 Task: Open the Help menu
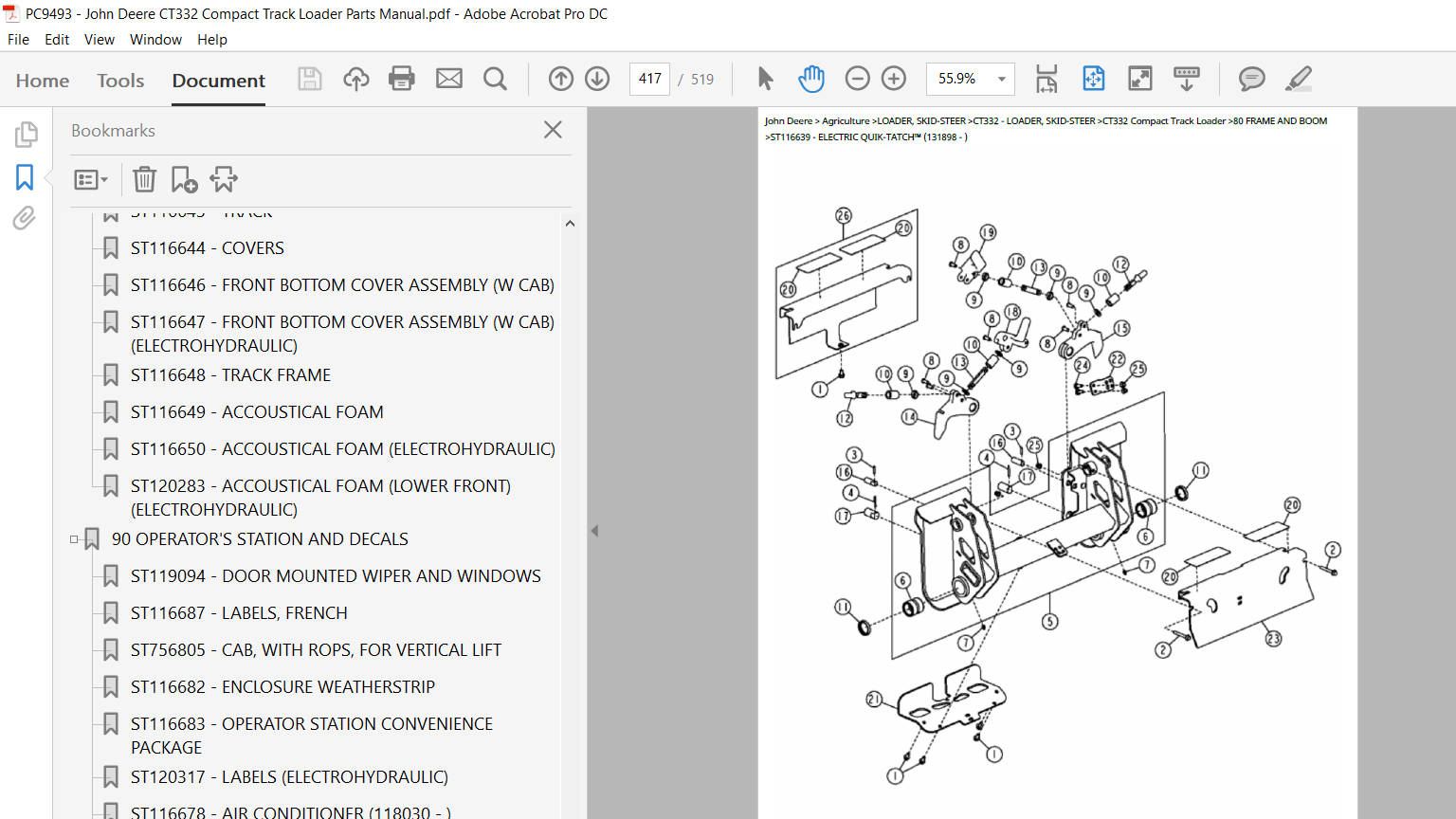pyautogui.click(x=212, y=40)
